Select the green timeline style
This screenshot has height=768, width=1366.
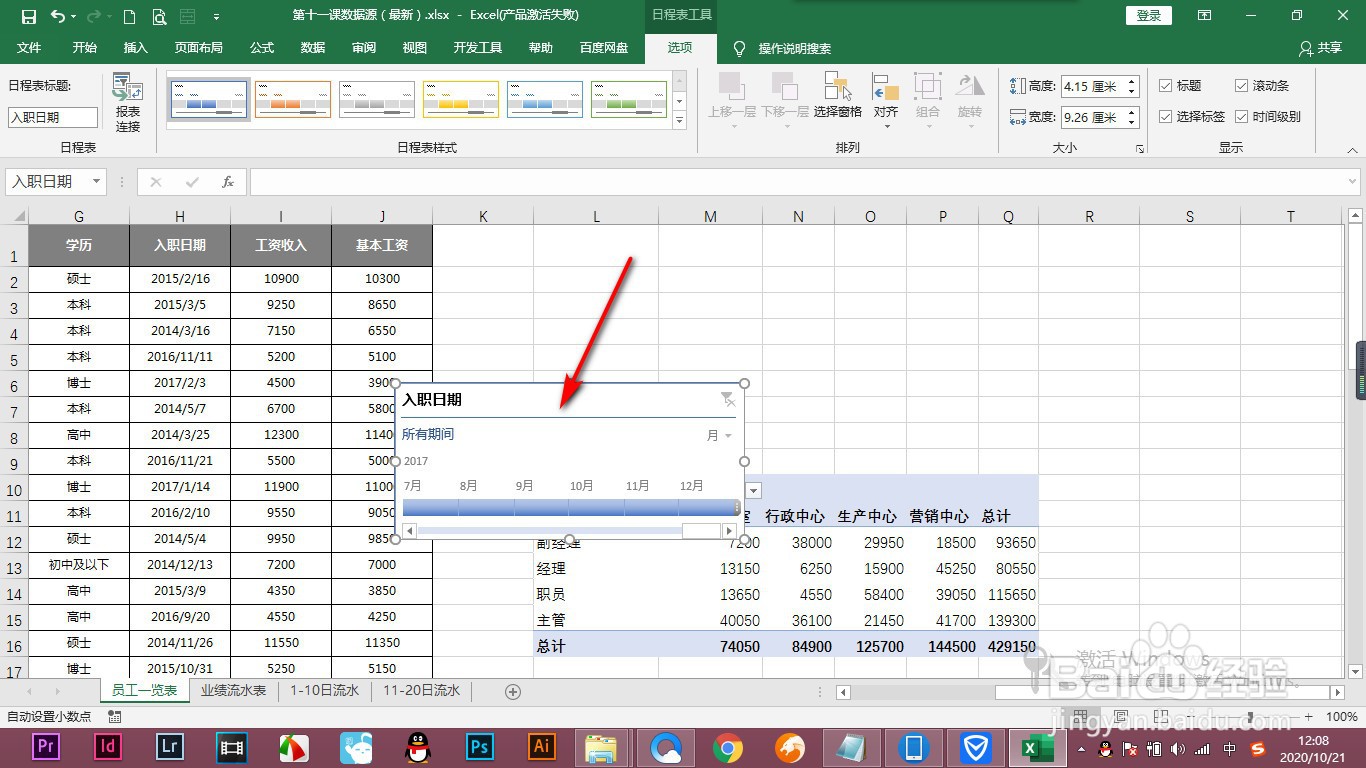(x=629, y=100)
